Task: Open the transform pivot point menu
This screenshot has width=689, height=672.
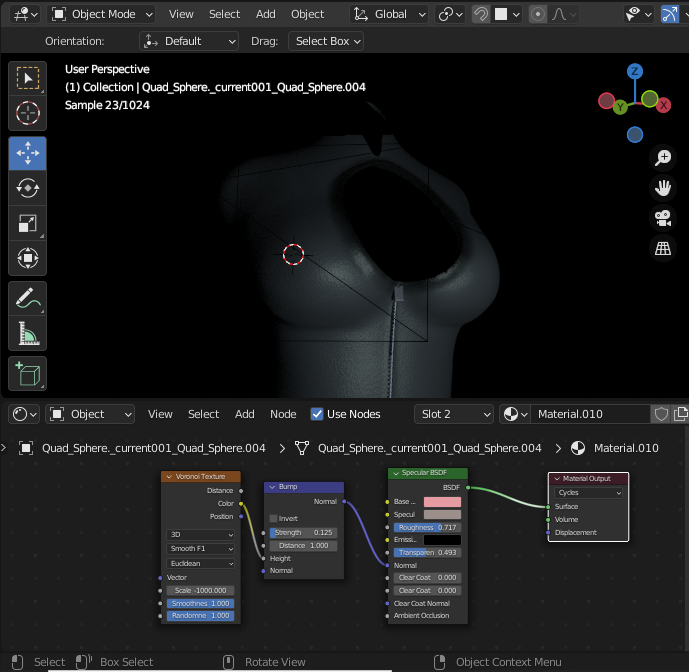Action: (x=450, y=15)
